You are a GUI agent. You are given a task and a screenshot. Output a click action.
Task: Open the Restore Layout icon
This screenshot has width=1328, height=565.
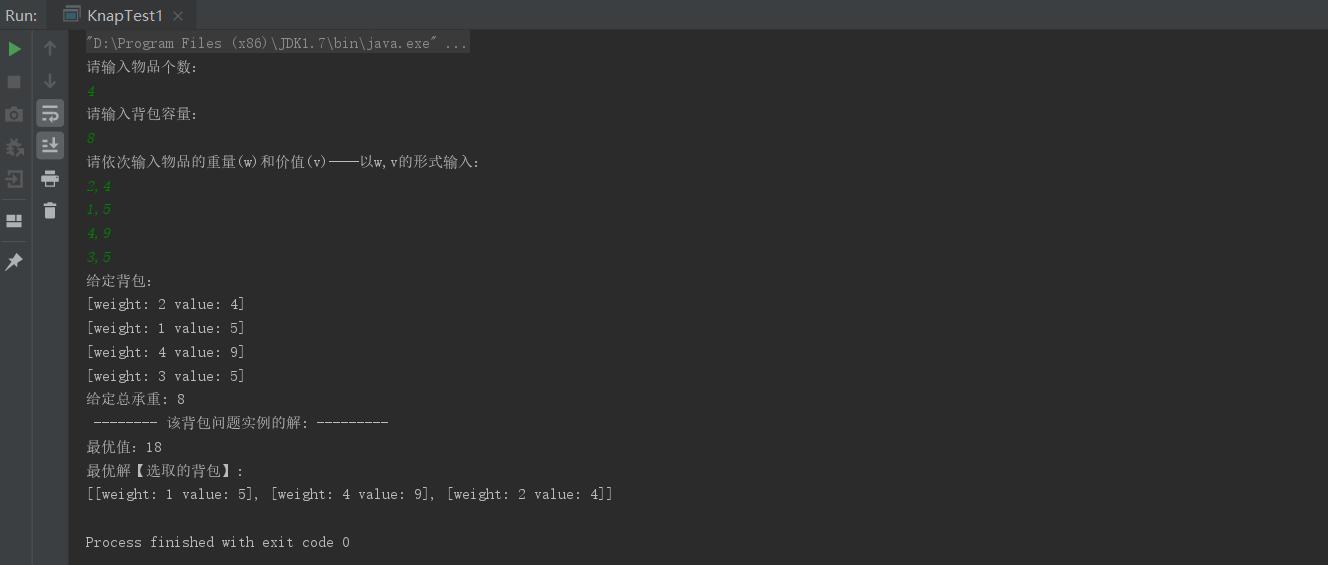(14, 221)
